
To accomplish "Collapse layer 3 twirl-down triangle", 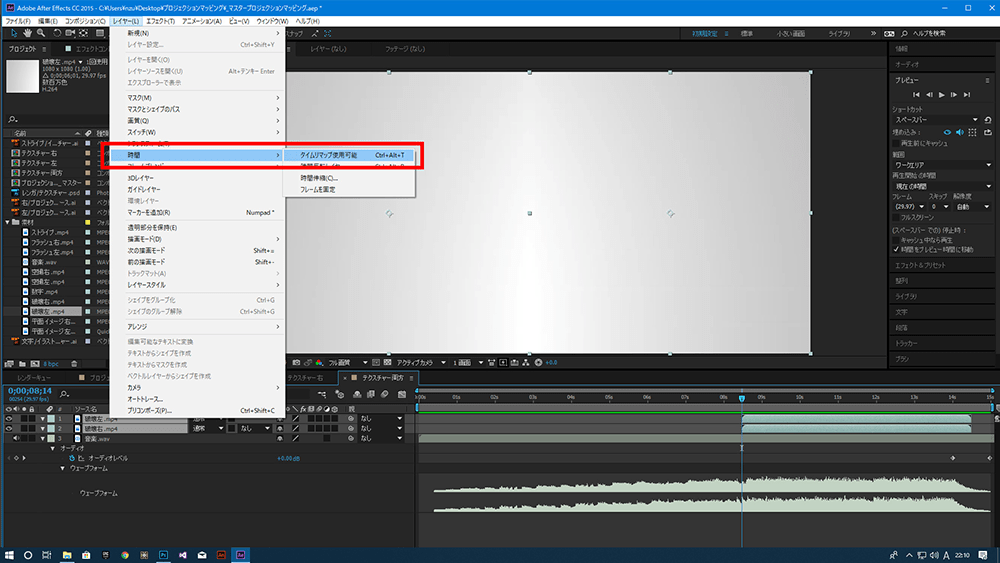I will click(43, 439).
